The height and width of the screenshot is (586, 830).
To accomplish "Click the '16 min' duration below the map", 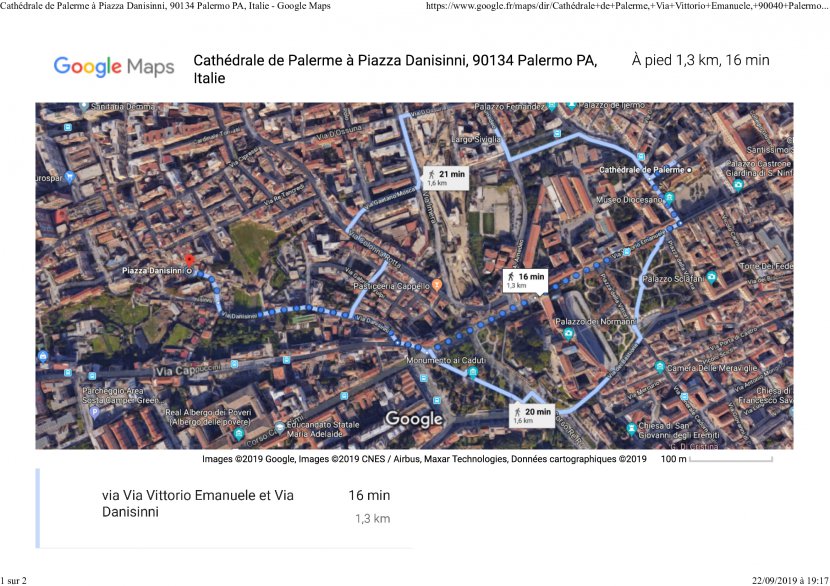I will [x=369, y=495].
